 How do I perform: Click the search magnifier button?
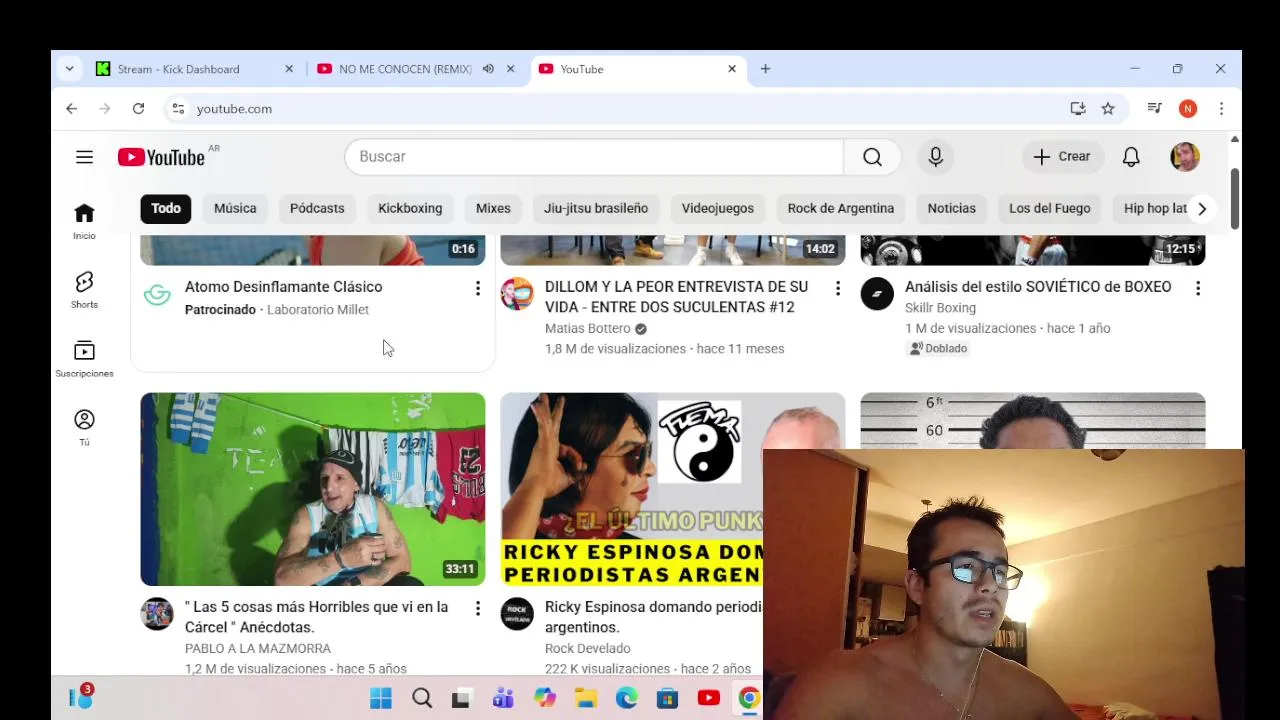[872, 157]
